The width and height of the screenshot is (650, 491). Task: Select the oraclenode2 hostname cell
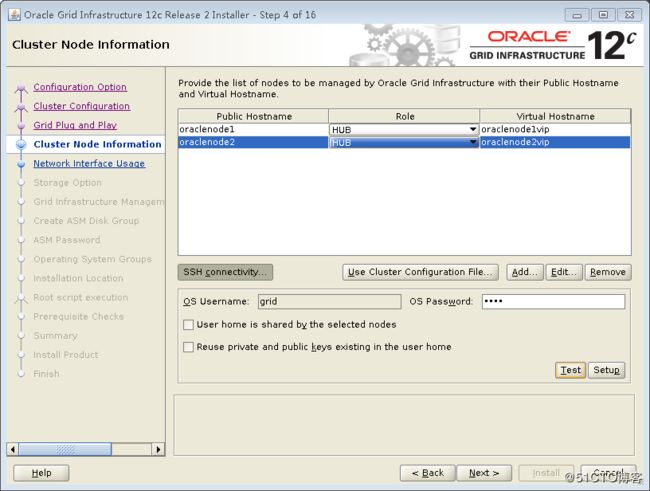pyautogui.click(x=253, y=142)
